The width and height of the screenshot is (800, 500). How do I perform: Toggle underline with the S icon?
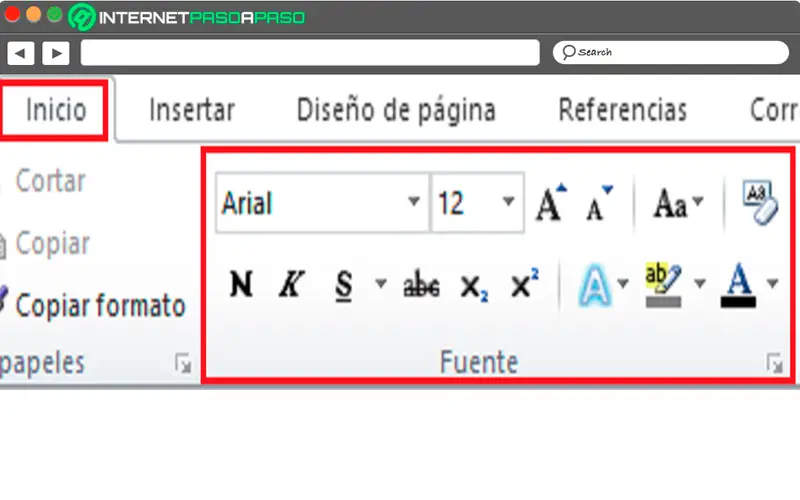344,285
